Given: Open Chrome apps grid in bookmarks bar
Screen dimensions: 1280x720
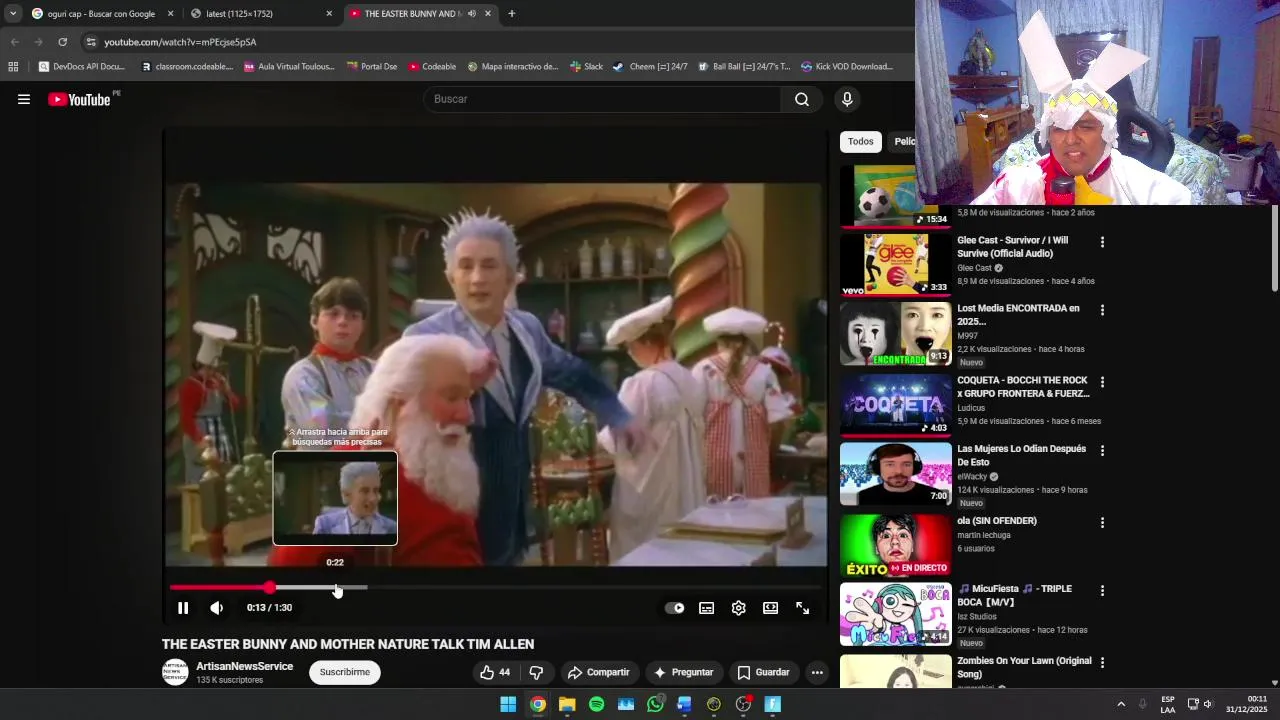Looking at the screenshot, I should [13, 67].
